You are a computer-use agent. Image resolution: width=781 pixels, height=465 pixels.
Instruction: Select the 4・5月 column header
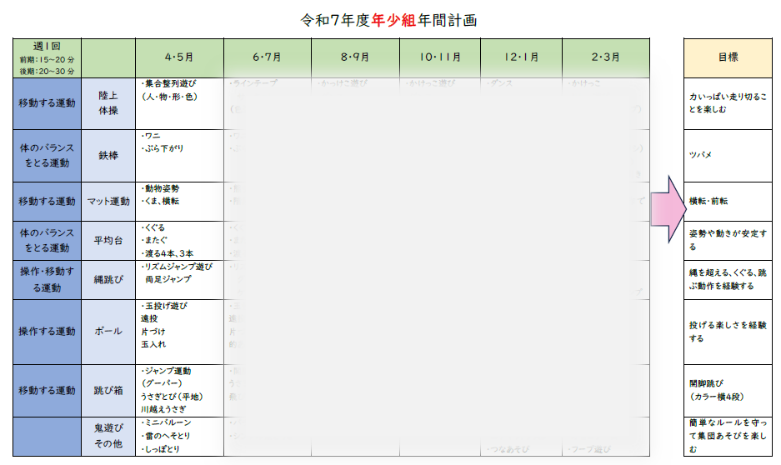point(179,58)
